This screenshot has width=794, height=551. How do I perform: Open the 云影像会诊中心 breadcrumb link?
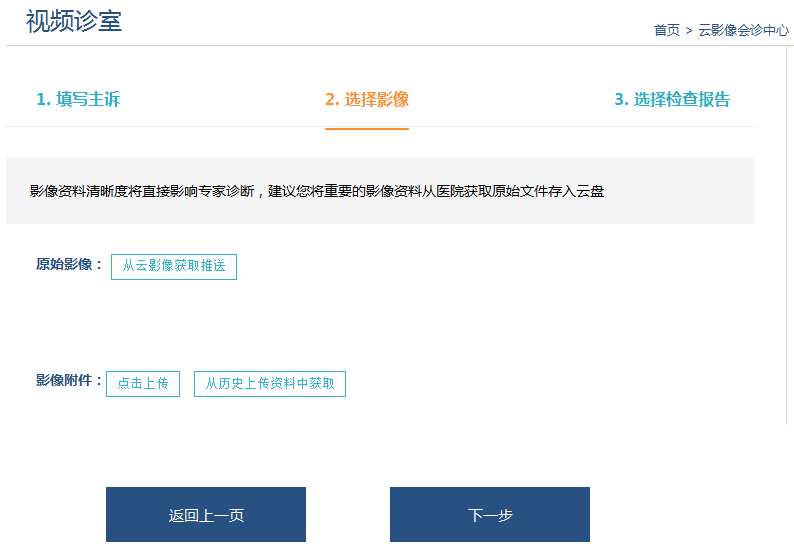tap(743, 30)
